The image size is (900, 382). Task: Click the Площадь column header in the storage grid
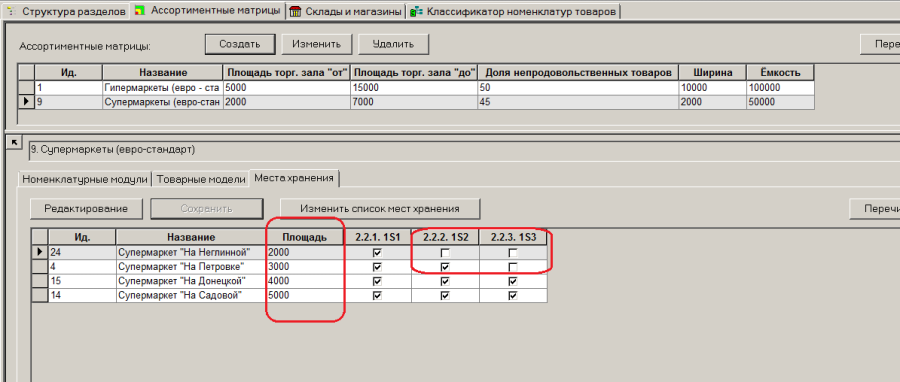pos(304,237)
